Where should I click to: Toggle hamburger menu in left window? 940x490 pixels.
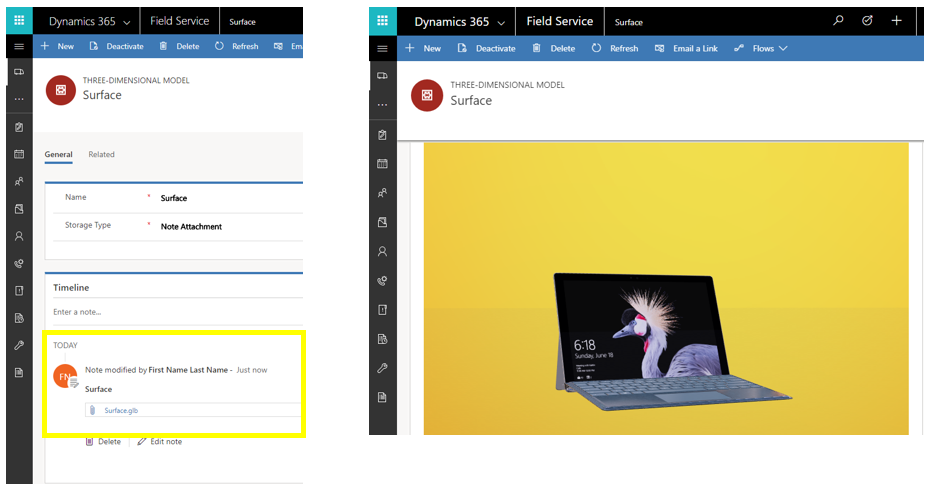click(x=19, y=46)
